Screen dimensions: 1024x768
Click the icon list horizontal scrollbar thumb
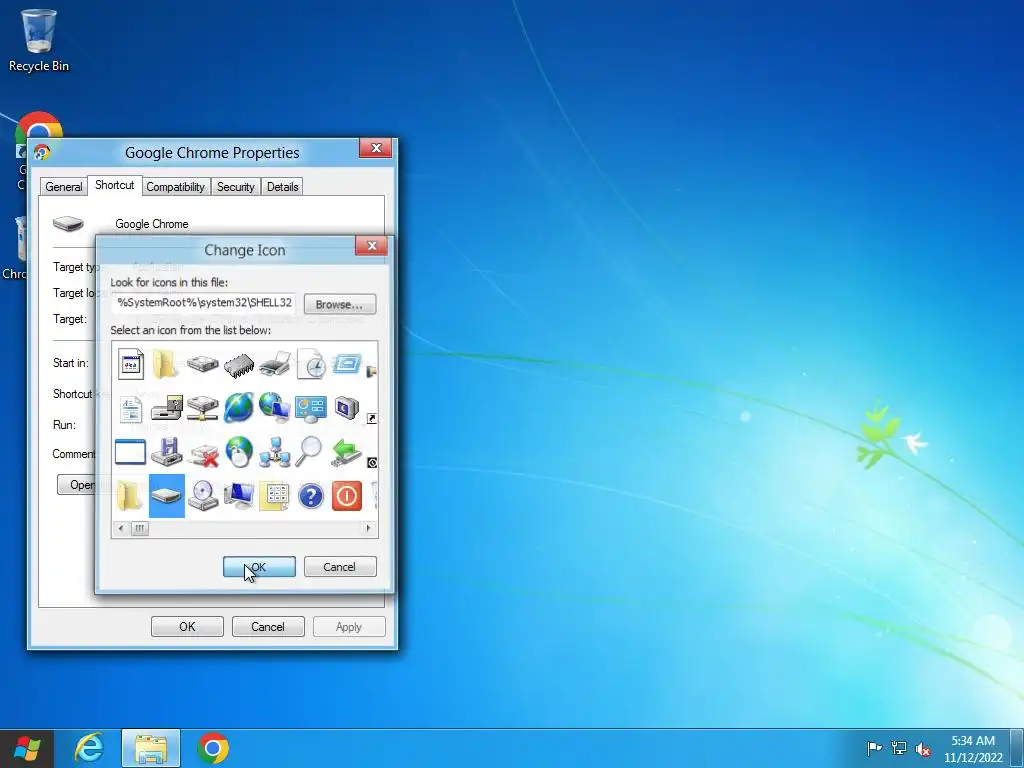(x=140, y=528)
